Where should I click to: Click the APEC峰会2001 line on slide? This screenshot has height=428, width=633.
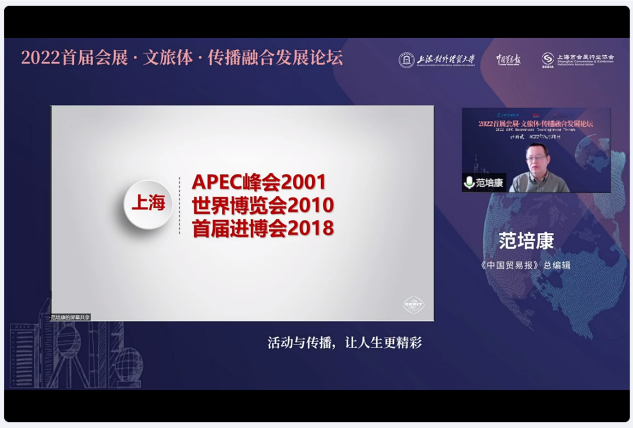(259, 183)
